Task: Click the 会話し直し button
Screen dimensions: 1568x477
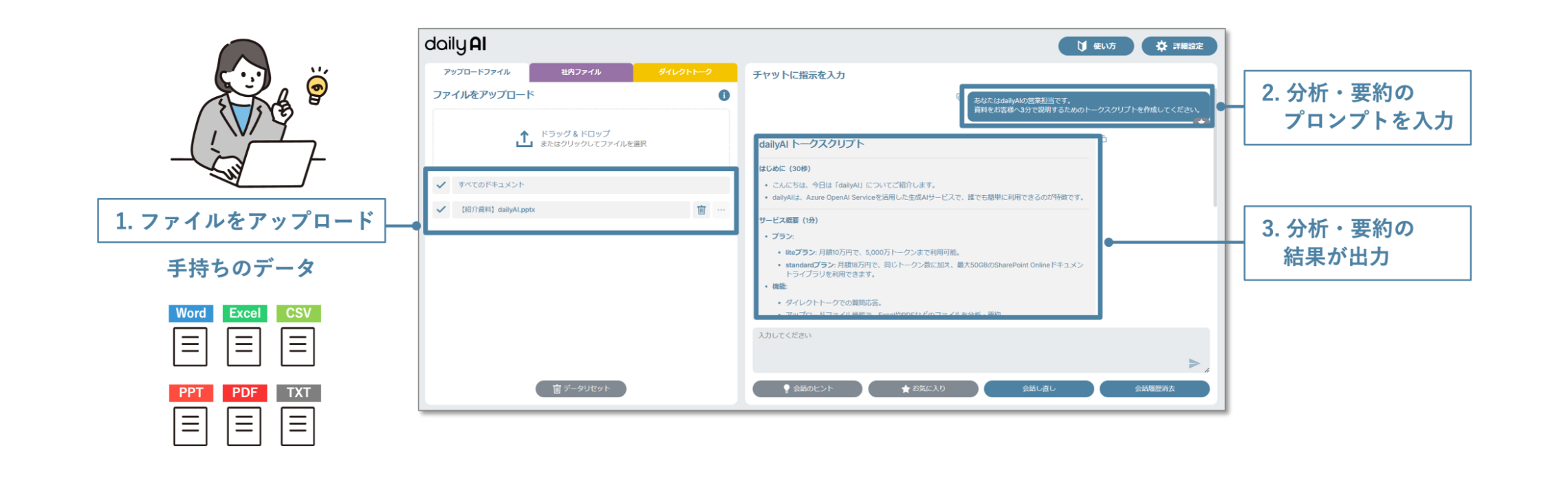Action: pos(1038,389)
